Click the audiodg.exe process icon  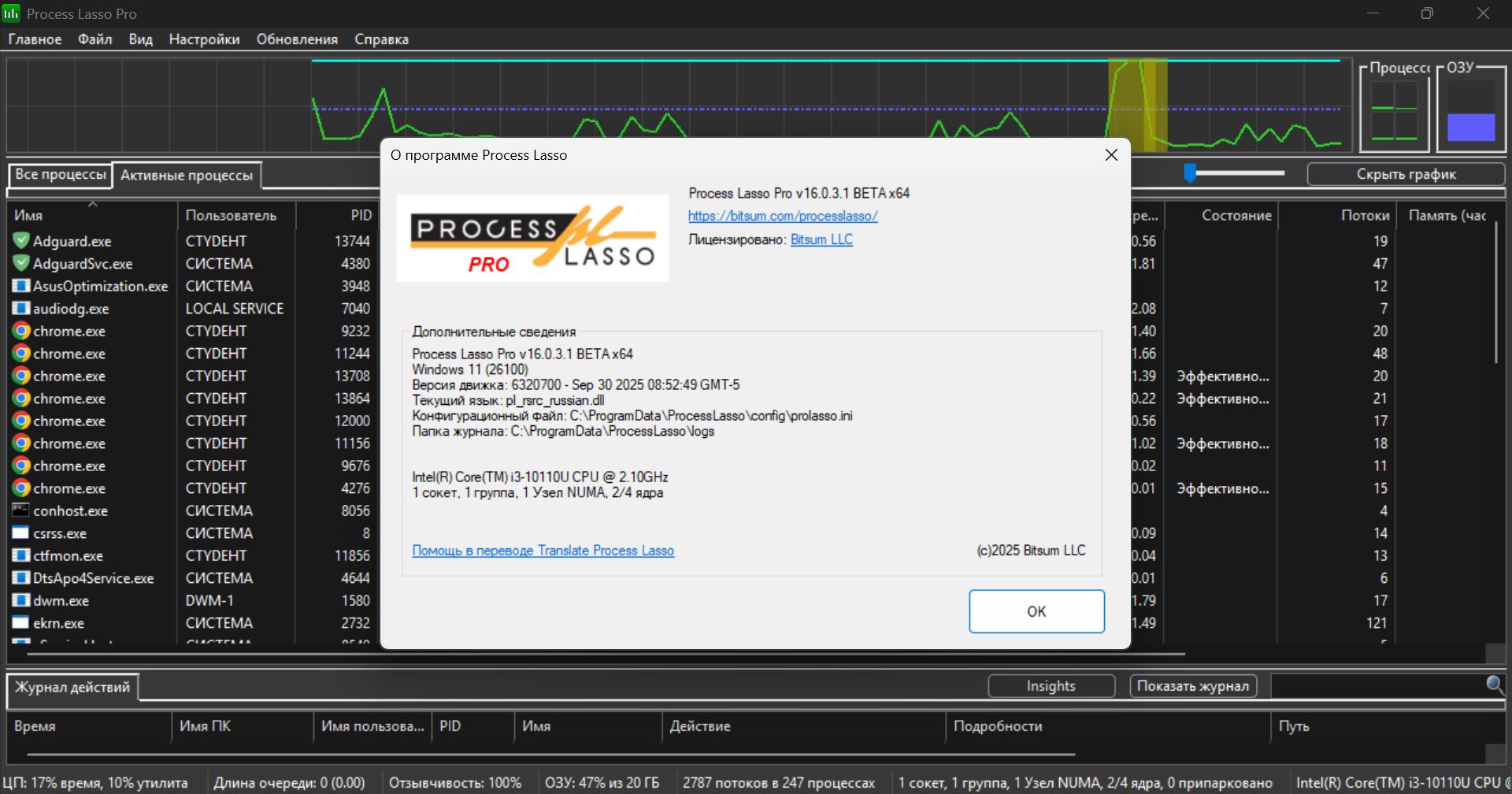point(21,308)
